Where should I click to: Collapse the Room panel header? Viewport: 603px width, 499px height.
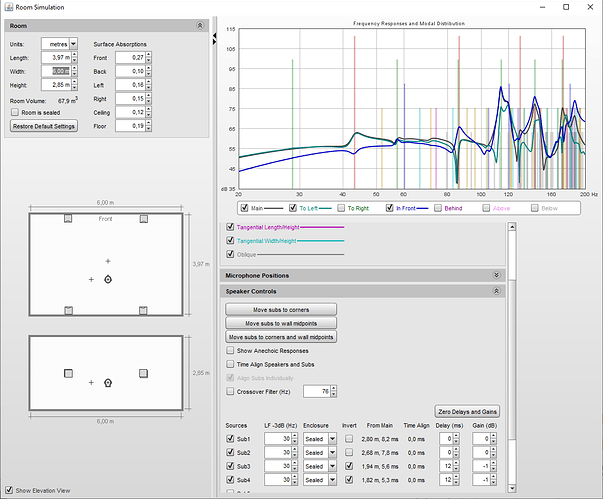pos(199,24)
